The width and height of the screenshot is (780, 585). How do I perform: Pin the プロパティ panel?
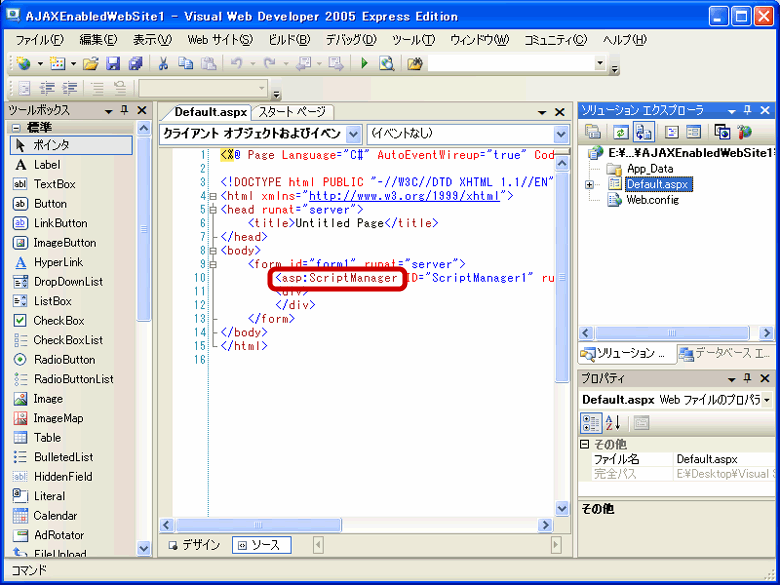[x=748, y=379]
